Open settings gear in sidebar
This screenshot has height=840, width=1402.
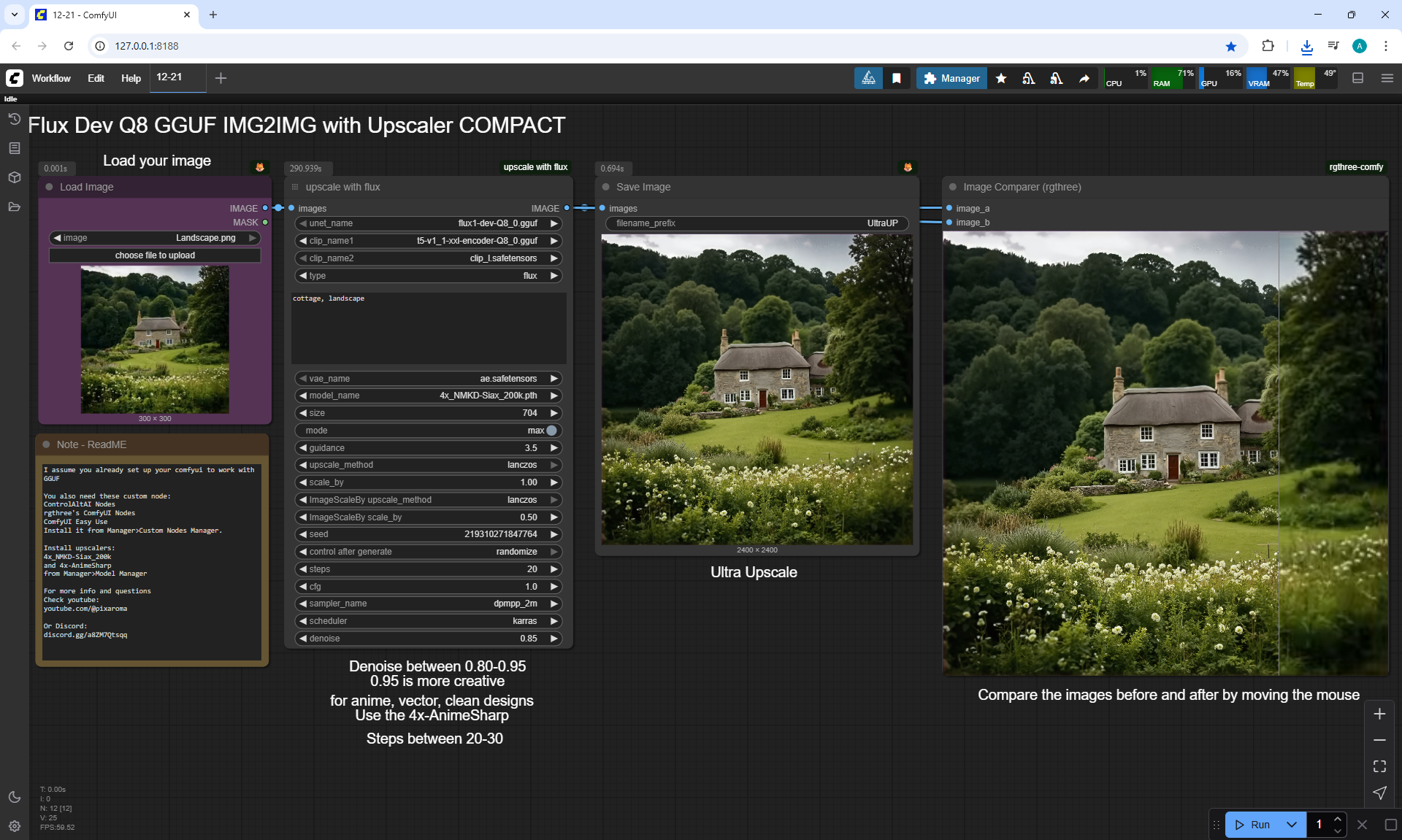pyautogui.click(x=14, y=826)
